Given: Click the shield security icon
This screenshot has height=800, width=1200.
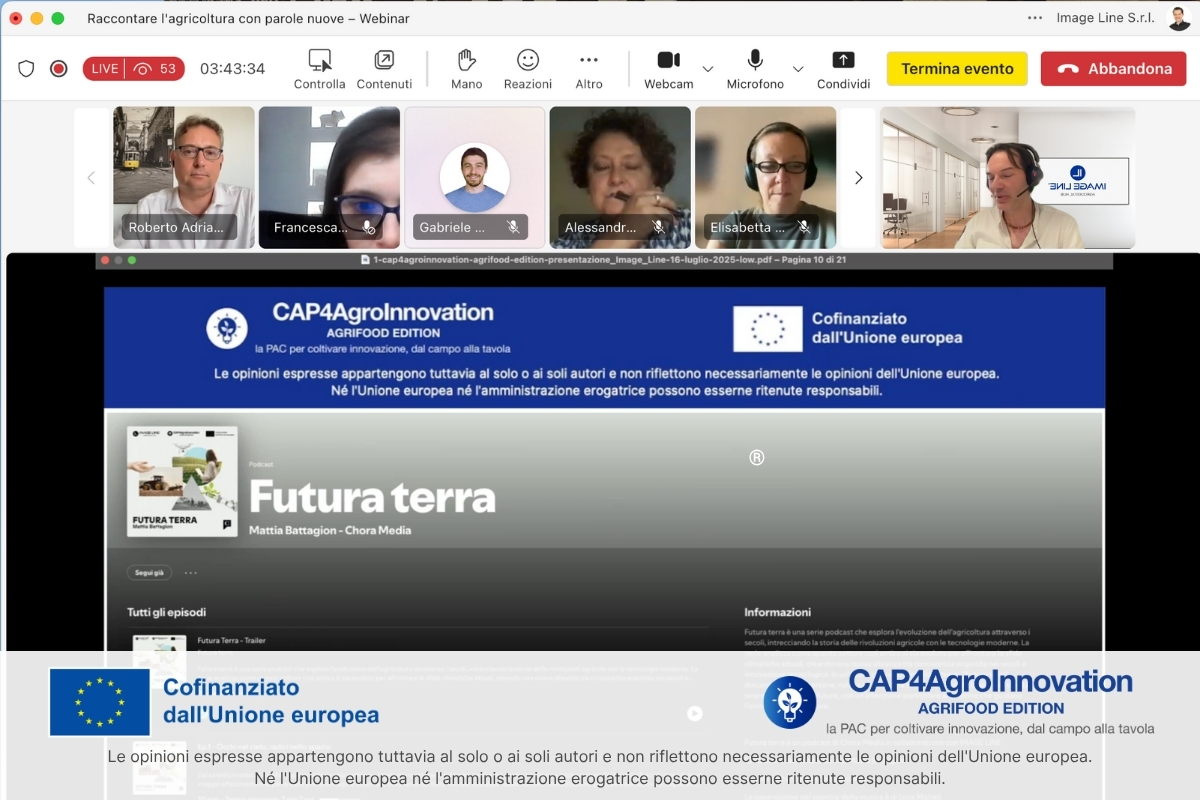Looking at the screenshot, I should [26, 69].
